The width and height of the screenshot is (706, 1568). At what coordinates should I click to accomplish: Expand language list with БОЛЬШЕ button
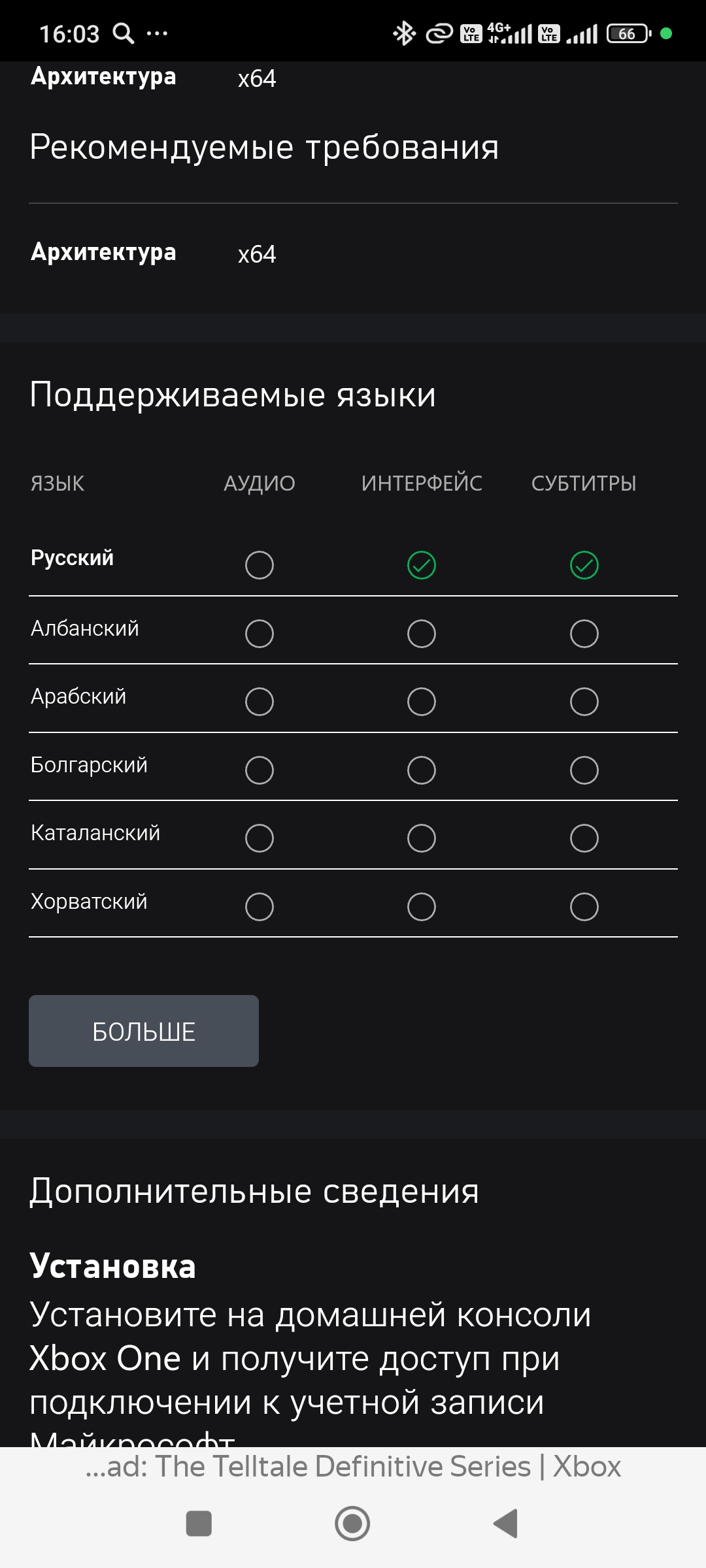point(144,1031)
